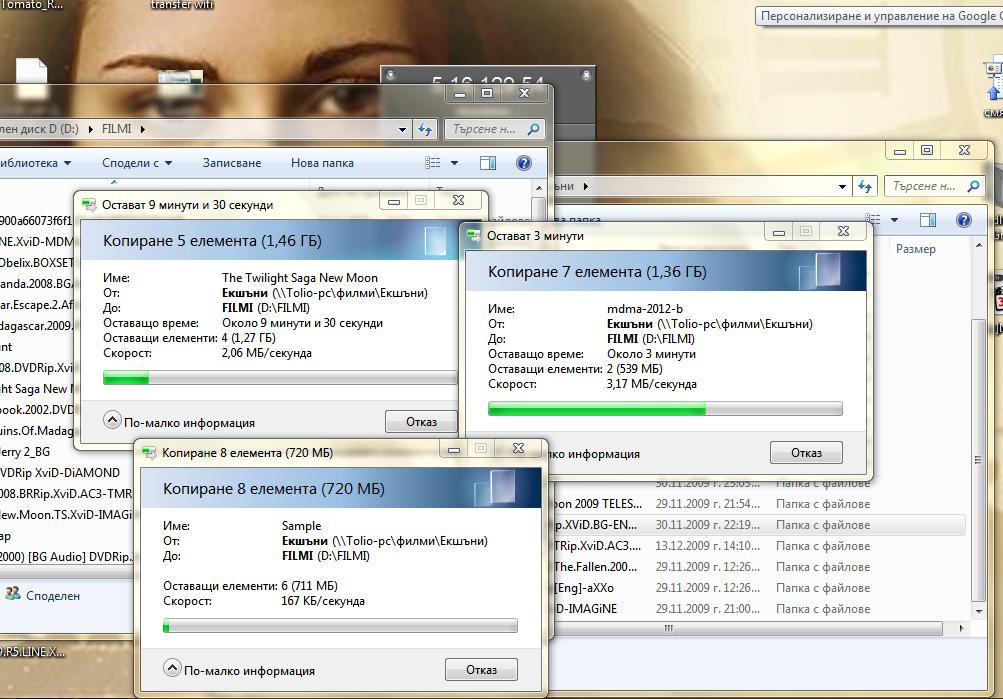Open help in the right Explorer window
Screen dimensions: 1003x699
963,220
